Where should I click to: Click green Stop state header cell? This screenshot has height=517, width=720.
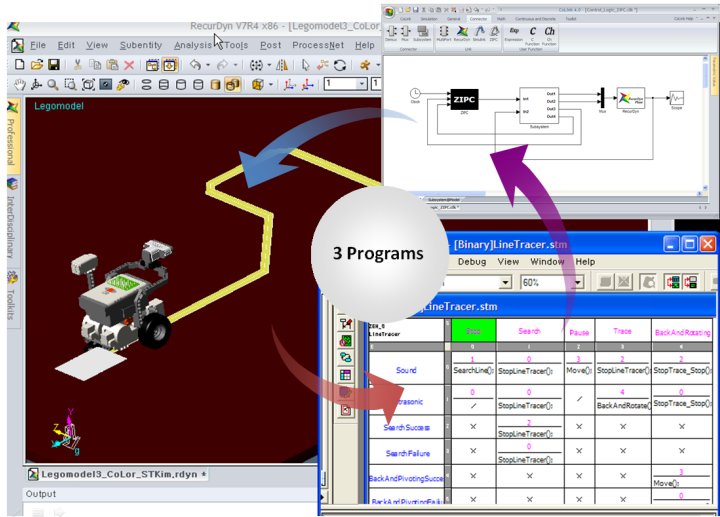[x=473, y=331]
